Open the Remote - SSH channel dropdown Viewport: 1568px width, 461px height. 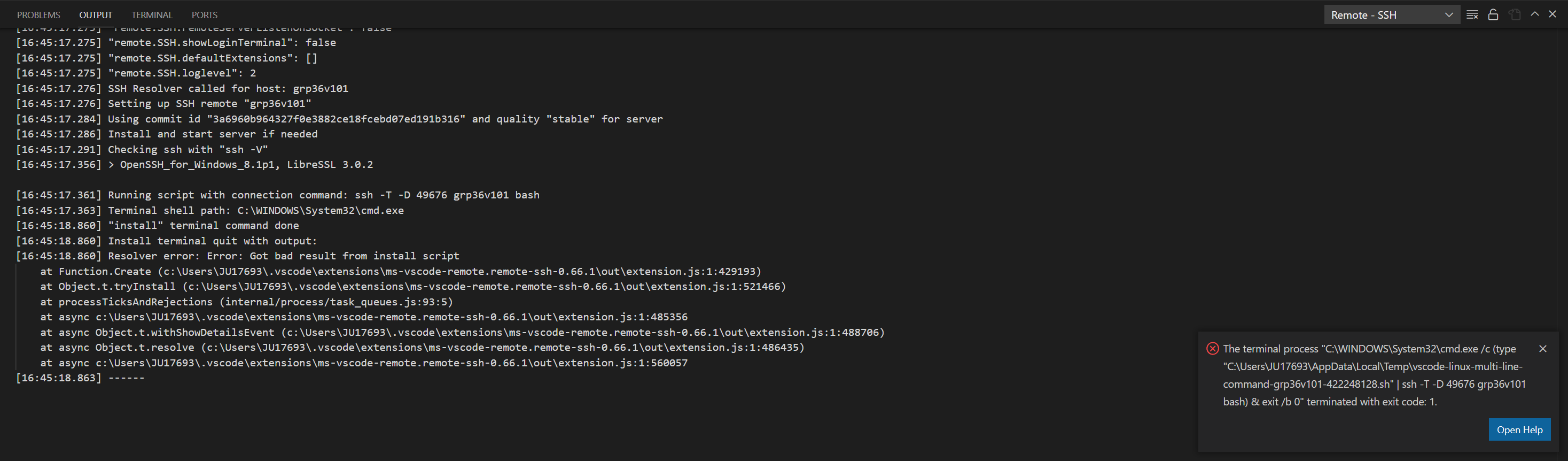click(1392, 14)
